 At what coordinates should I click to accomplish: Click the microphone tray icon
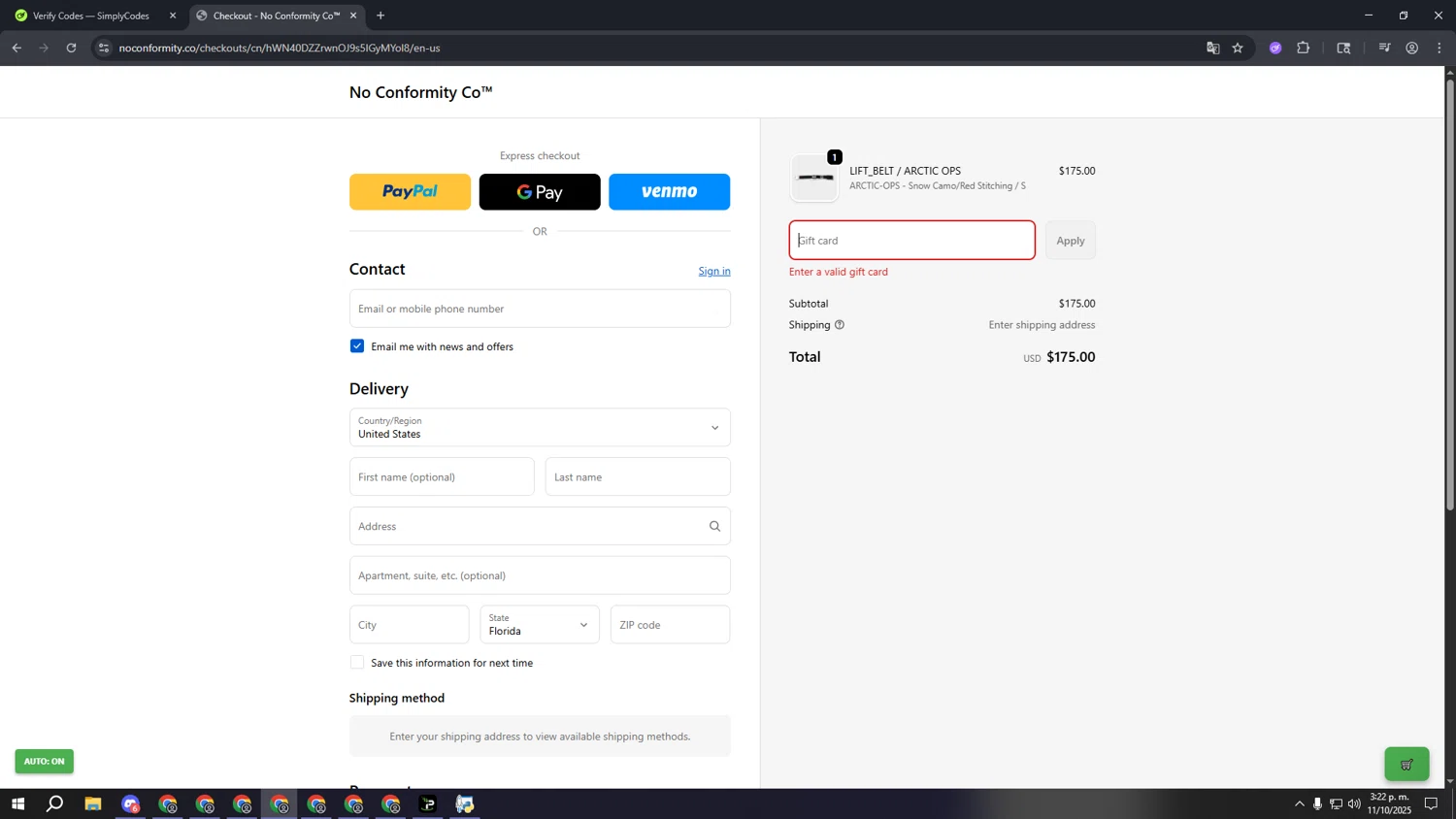tap(1317, 803)
